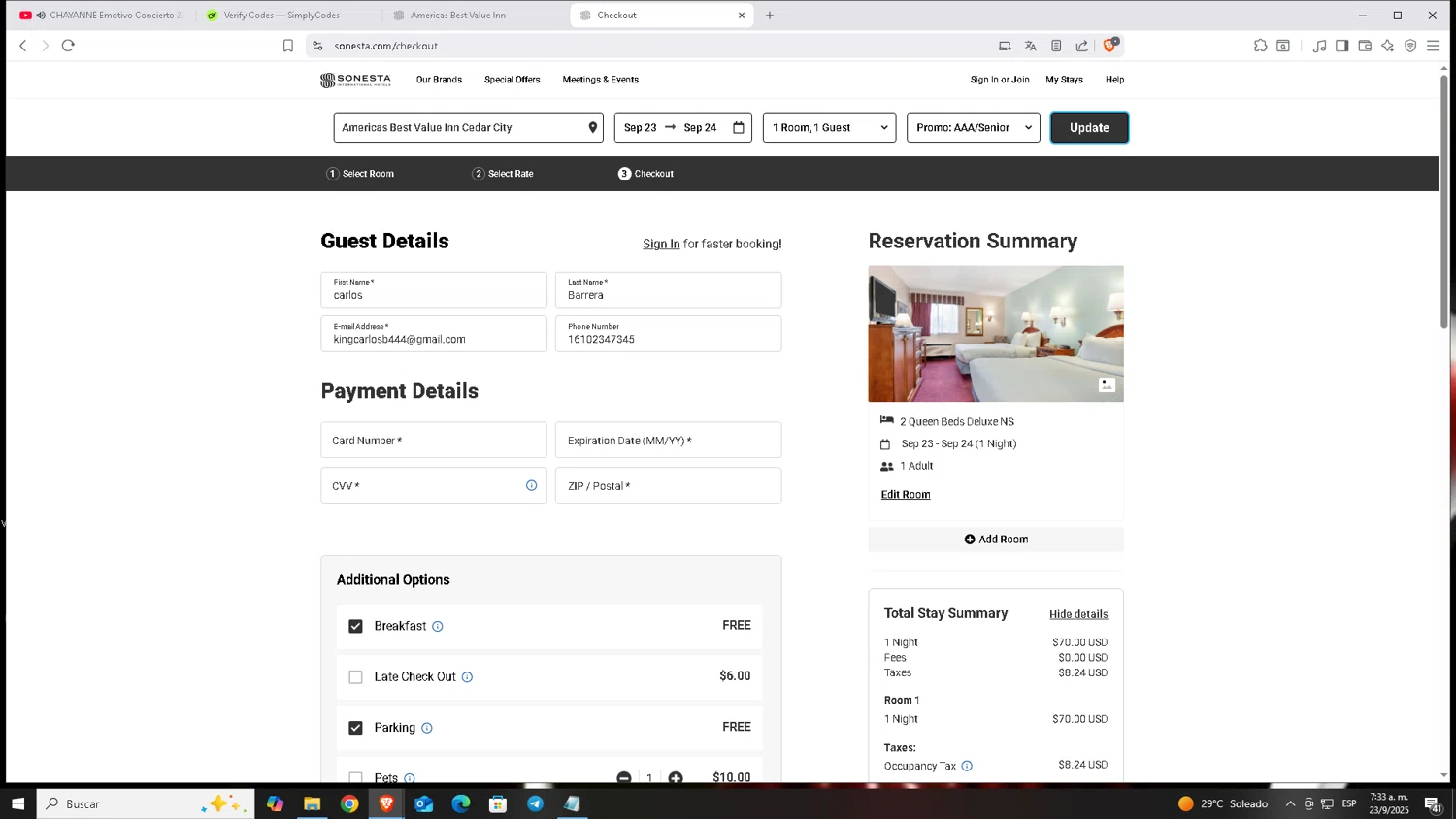Click the First Name field
The image size is (1456, 819).
click(x=434, y=290)
